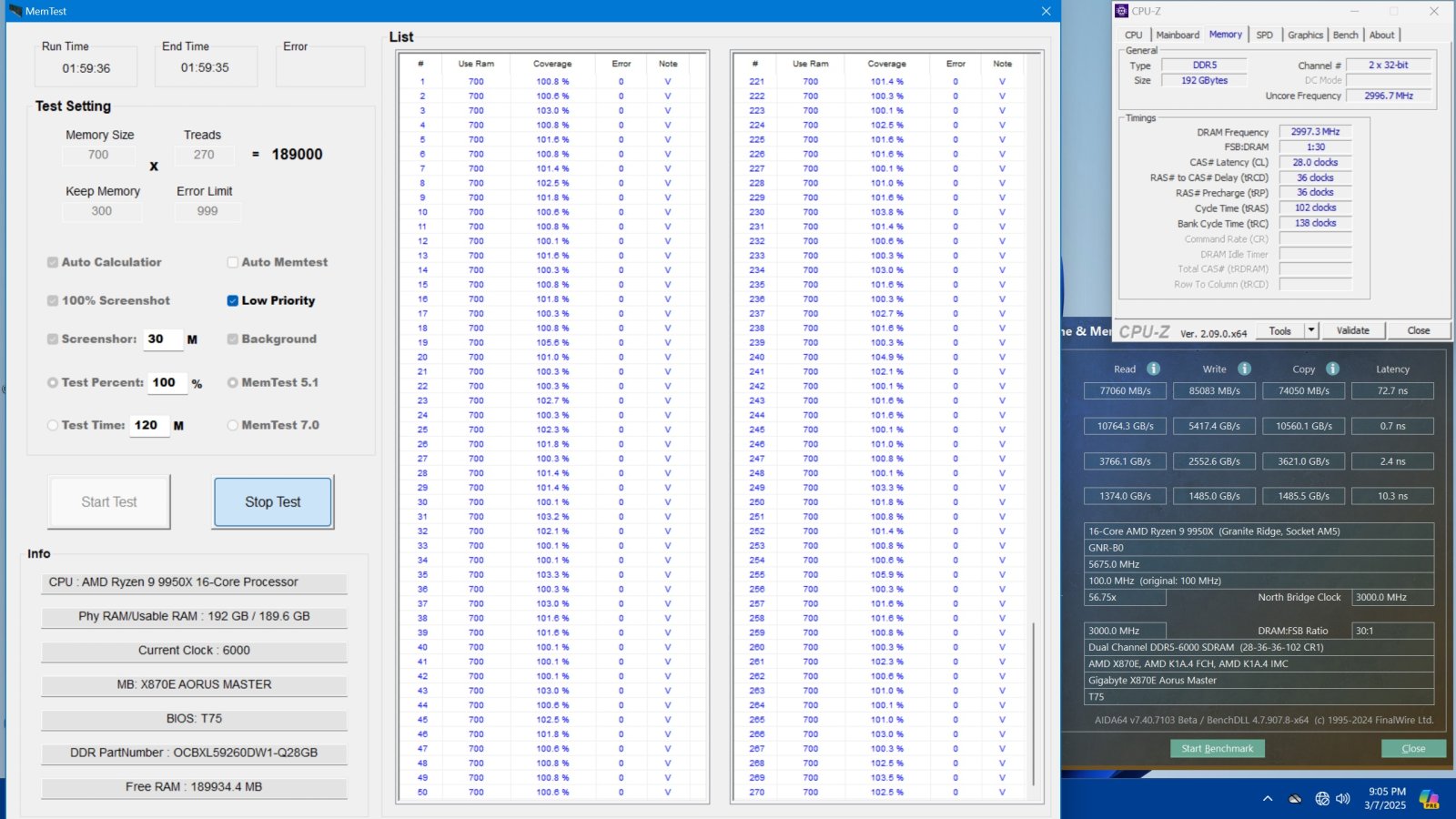
Task: Switch to the SPD tab in CPU-Z
Action: coord(1265,35)
